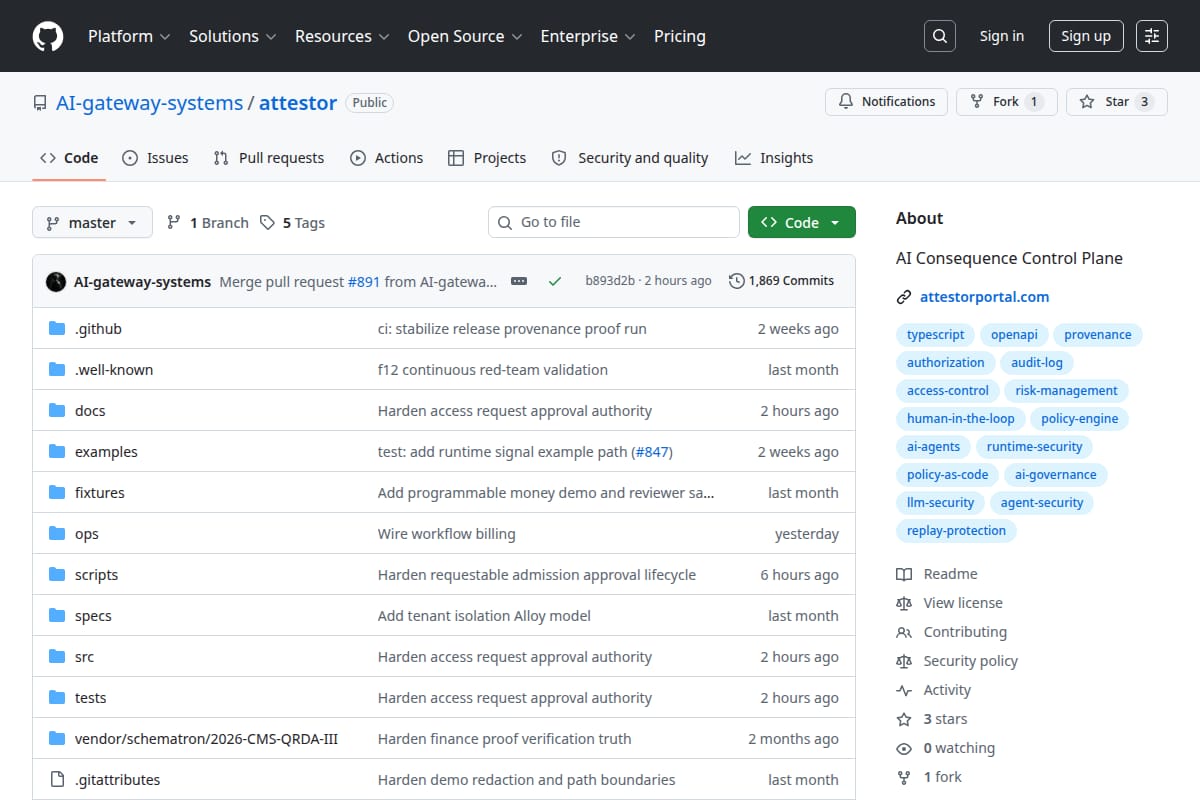Select the replay-protection topic tag
This screenshot has width=1200, height=800.
(x=956, y=531)
